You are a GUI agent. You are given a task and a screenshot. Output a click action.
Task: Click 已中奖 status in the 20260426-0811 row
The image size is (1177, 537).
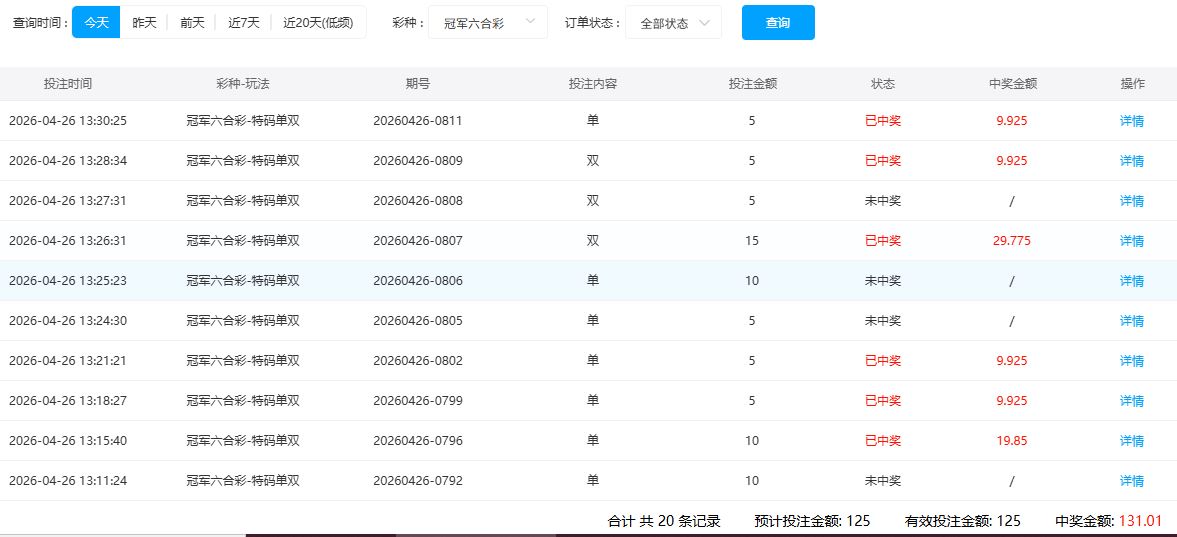[x=883, y=121]
